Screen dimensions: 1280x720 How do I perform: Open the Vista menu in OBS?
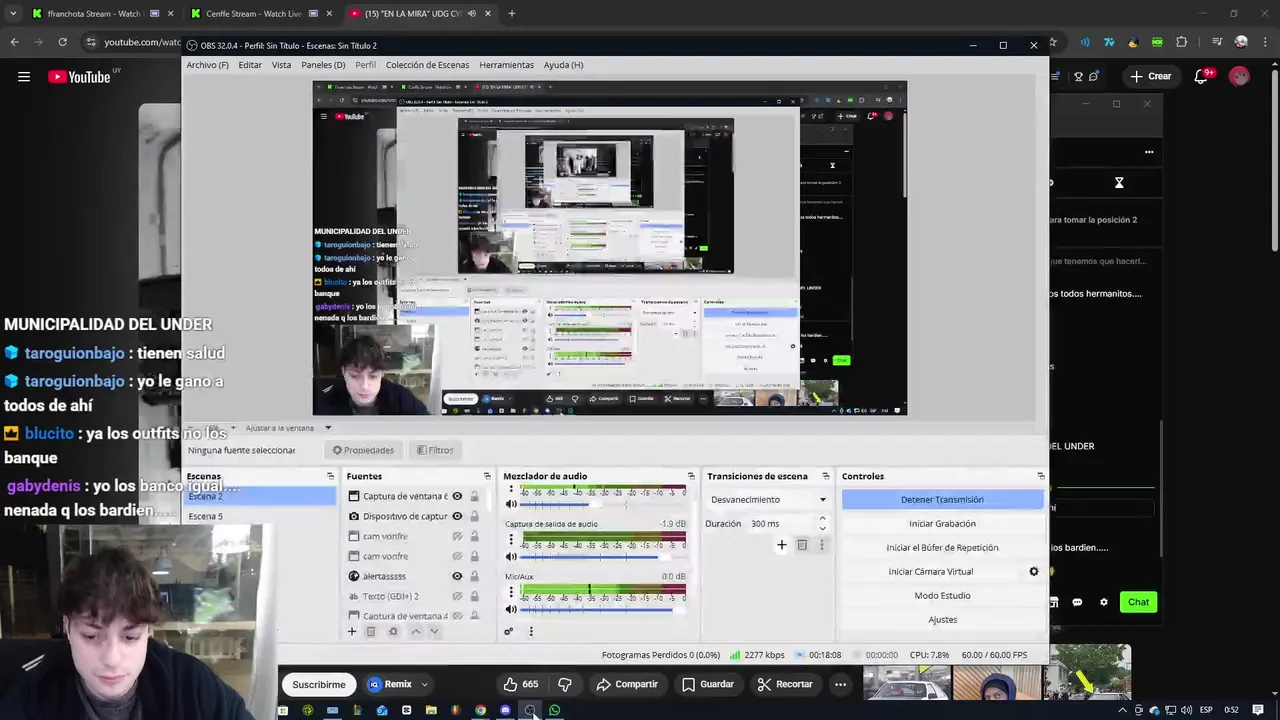click(281, 65)
